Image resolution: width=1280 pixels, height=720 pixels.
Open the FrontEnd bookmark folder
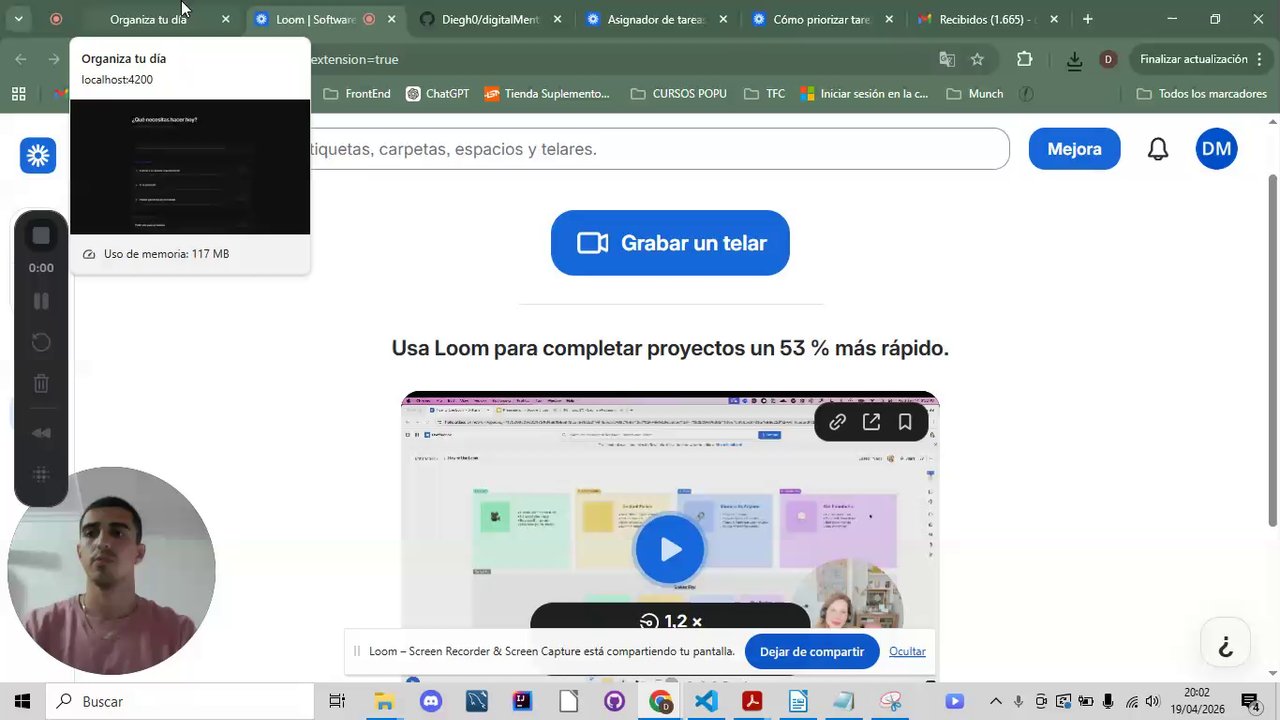pos(357,94)
